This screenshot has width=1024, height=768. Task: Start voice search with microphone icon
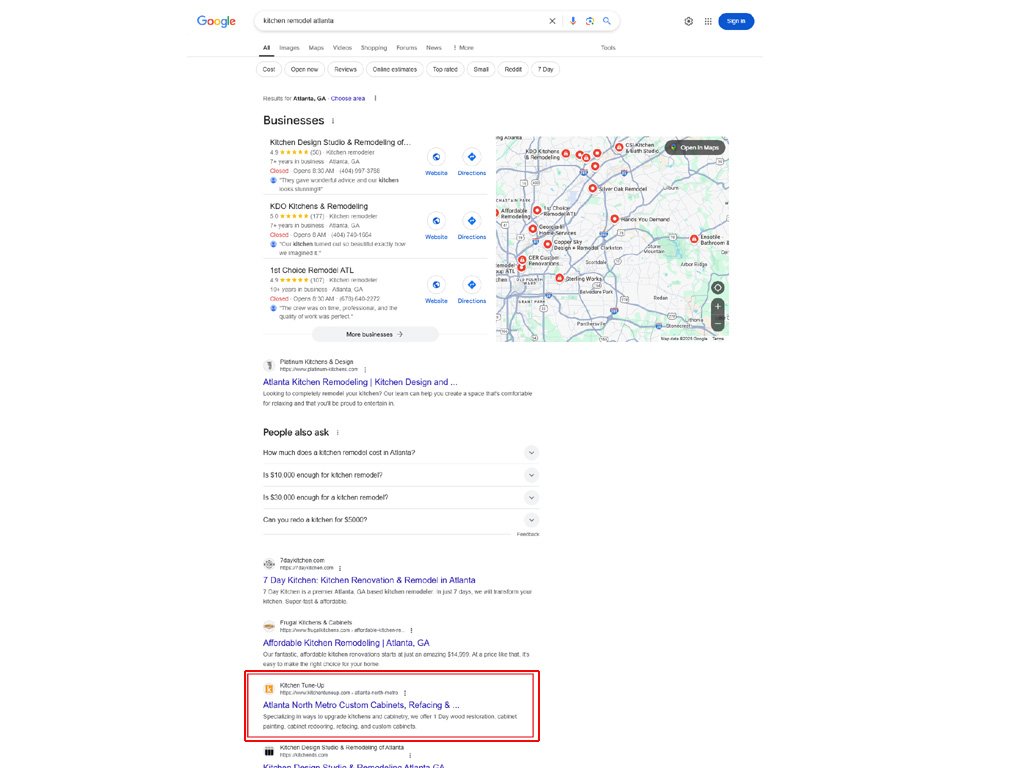click(573, 21)
